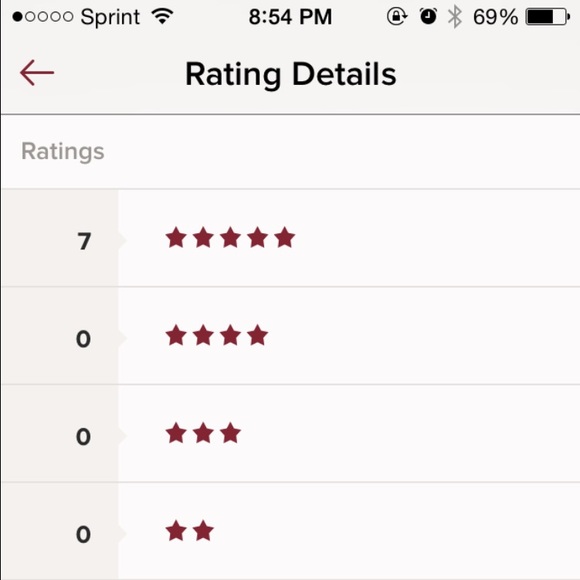Select the three-star rating stars
580x580 pixels.
(203, 433)
